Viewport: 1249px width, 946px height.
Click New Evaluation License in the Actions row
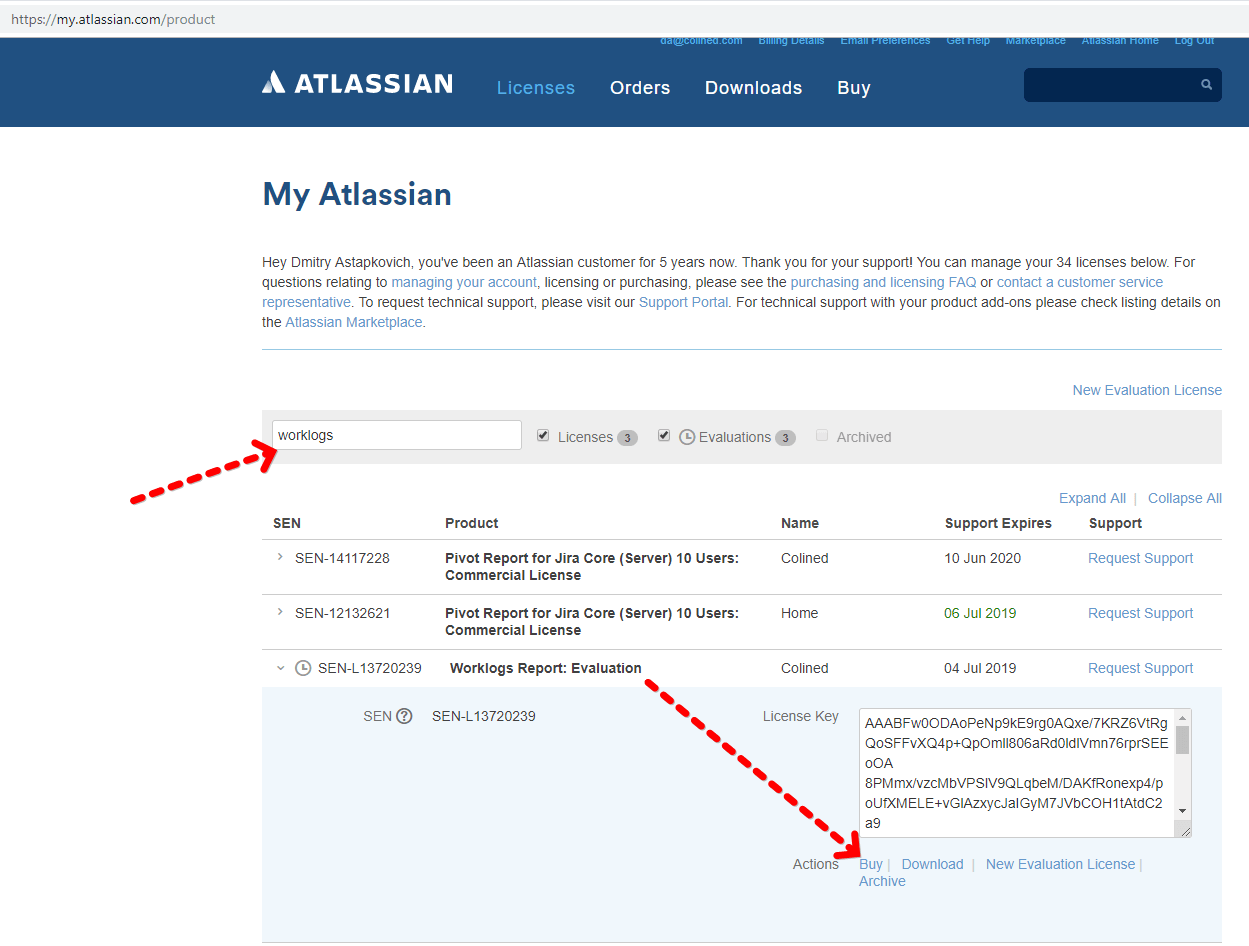[1060, 864]
